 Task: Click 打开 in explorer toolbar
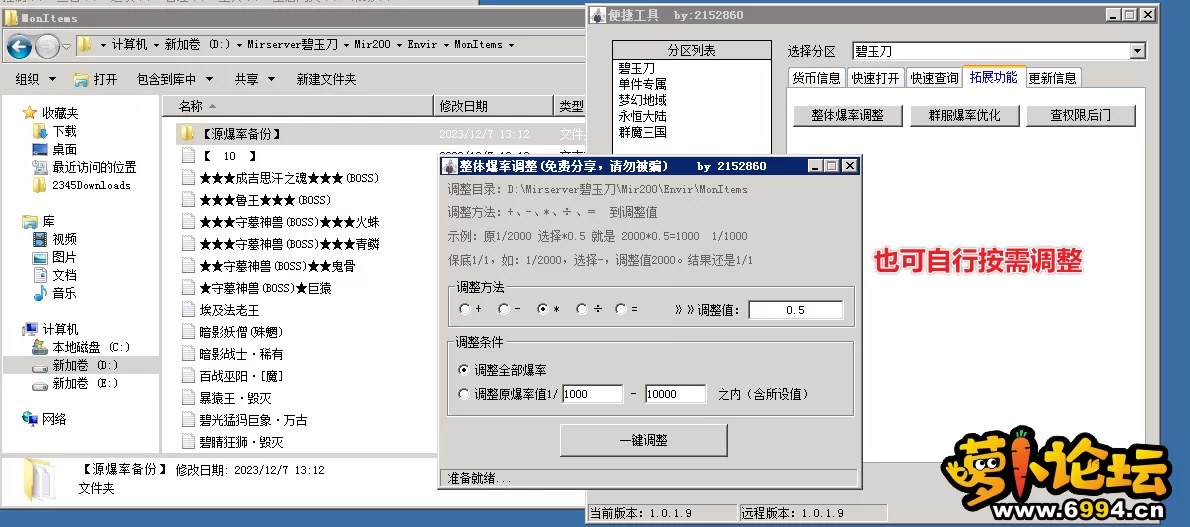[x=96, y=79]
